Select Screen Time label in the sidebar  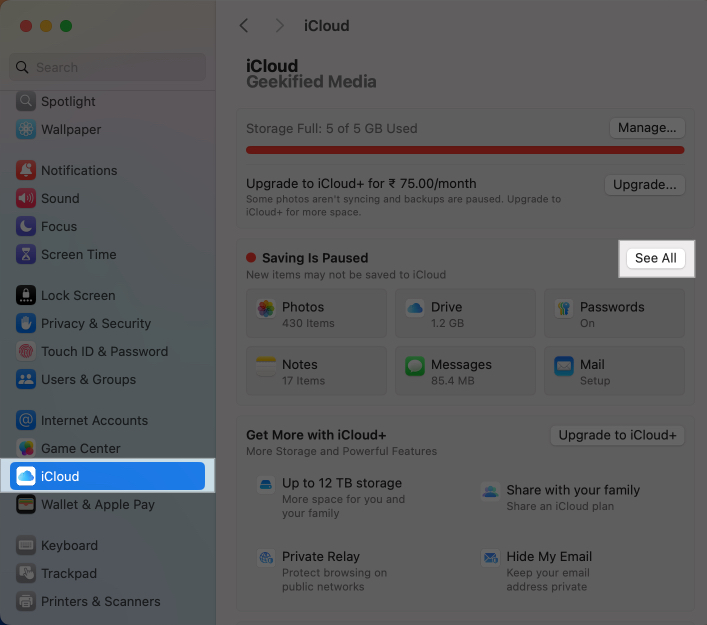tap(79, 254)
